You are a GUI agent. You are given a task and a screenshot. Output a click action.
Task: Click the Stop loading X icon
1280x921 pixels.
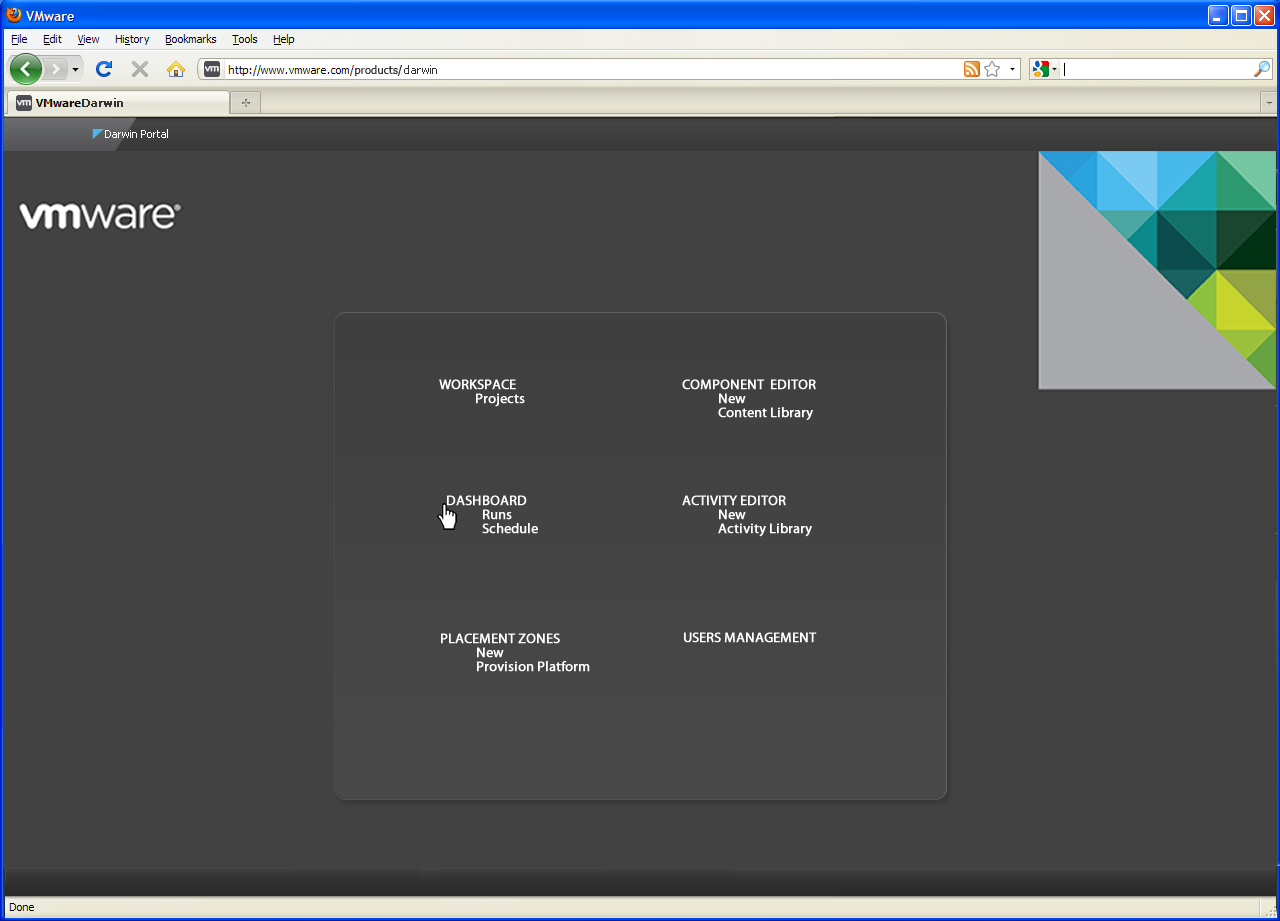pyautogui.click(x=140, y=69)
